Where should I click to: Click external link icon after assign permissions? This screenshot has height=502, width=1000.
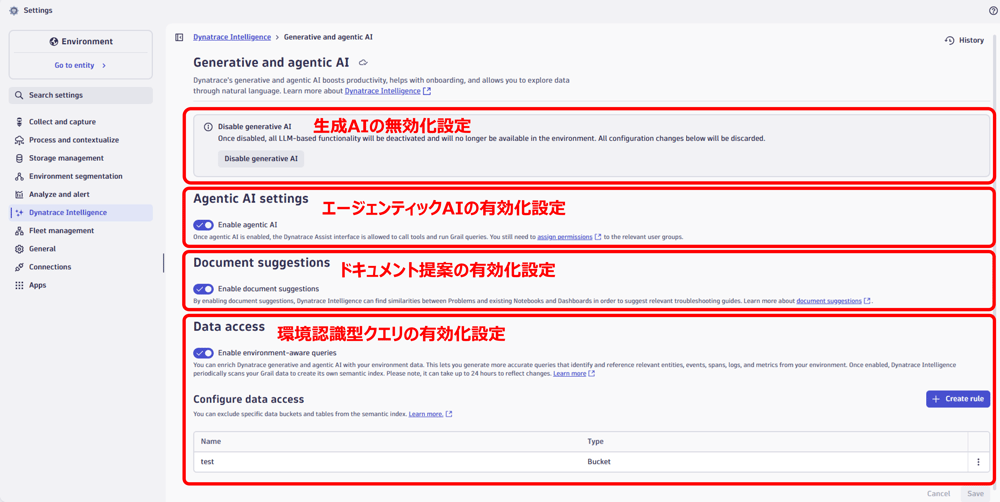598,237
